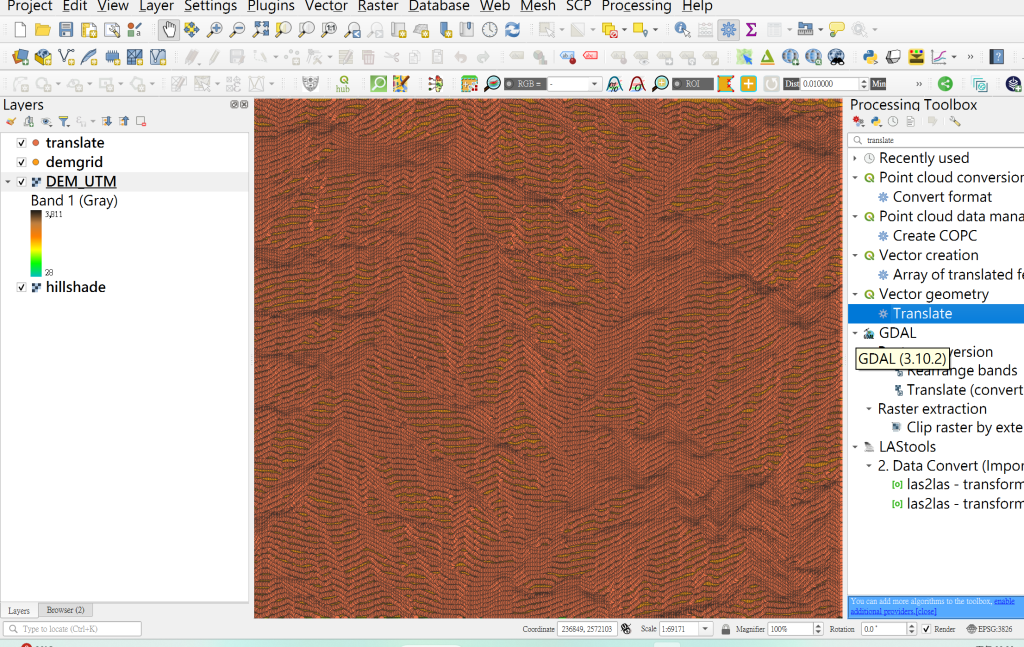Collapse the Vector geometry group
1024x647 pixels.
click(x=855, y=294)
